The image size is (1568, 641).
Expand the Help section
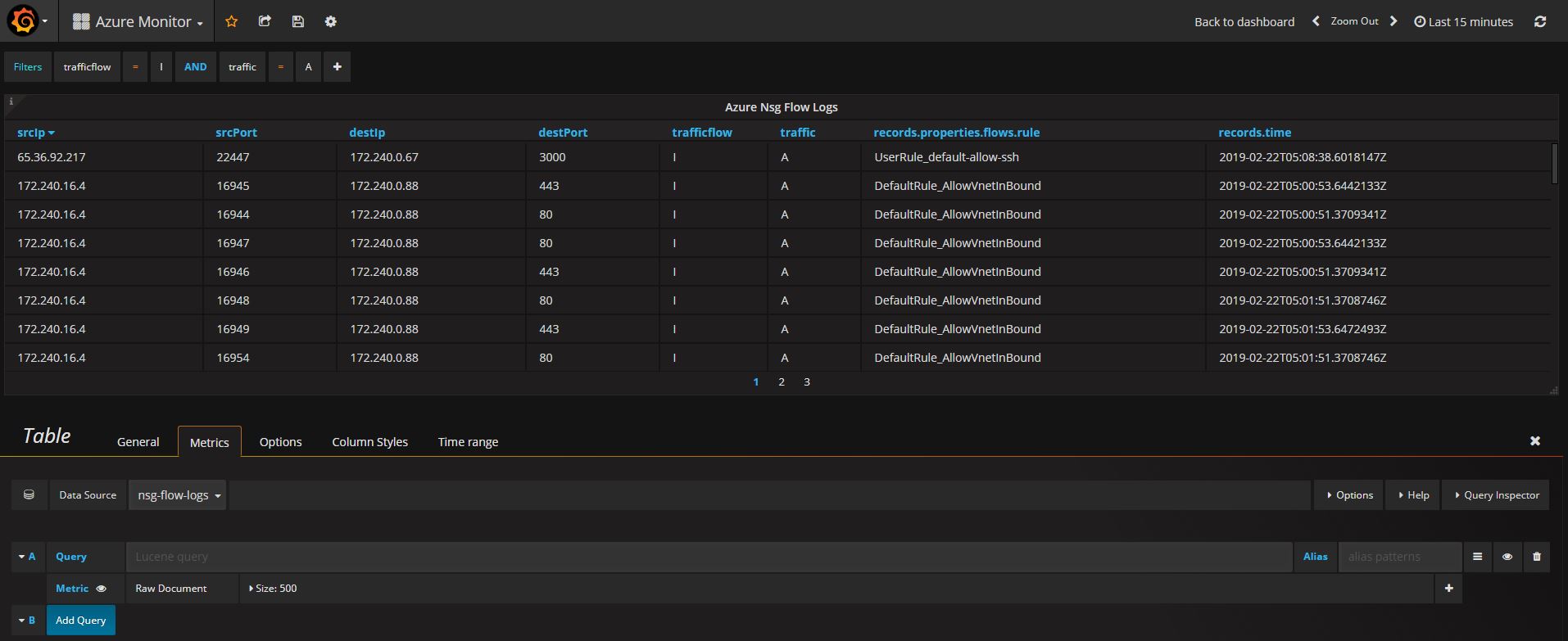[x=1413, y=495]
